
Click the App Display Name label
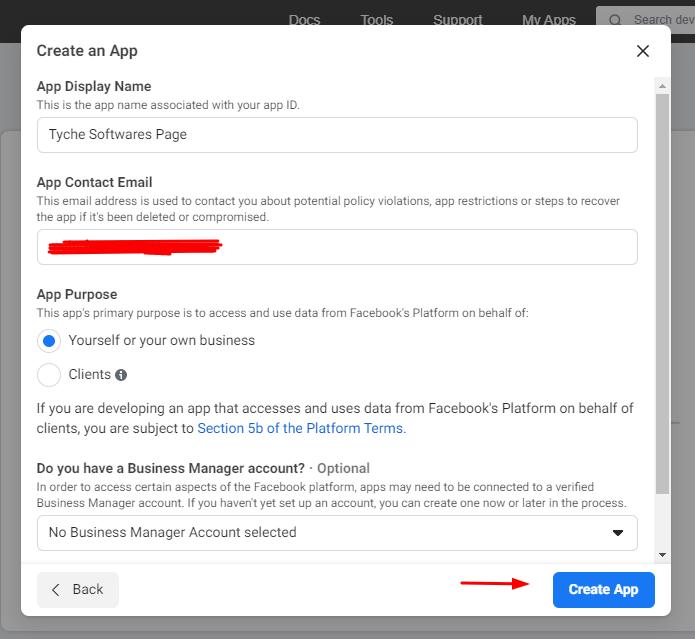pos(94,86)
